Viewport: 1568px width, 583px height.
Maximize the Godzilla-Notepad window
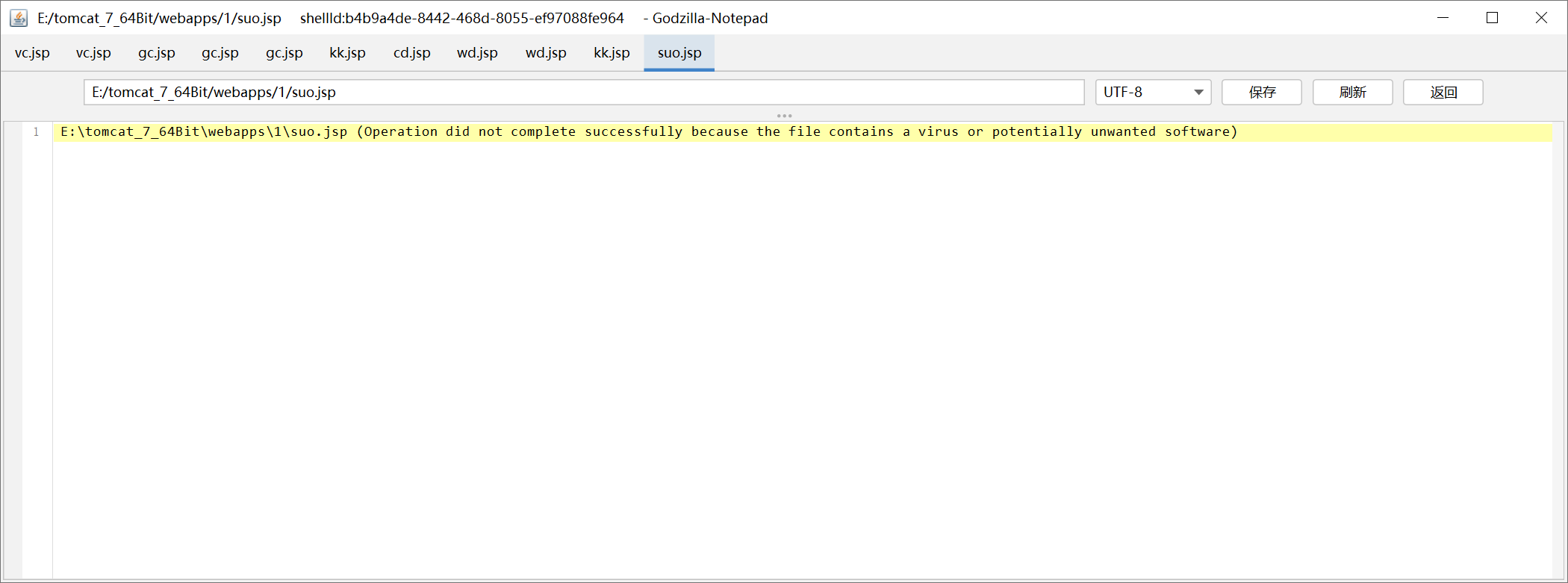click(x=1492, y=18)
